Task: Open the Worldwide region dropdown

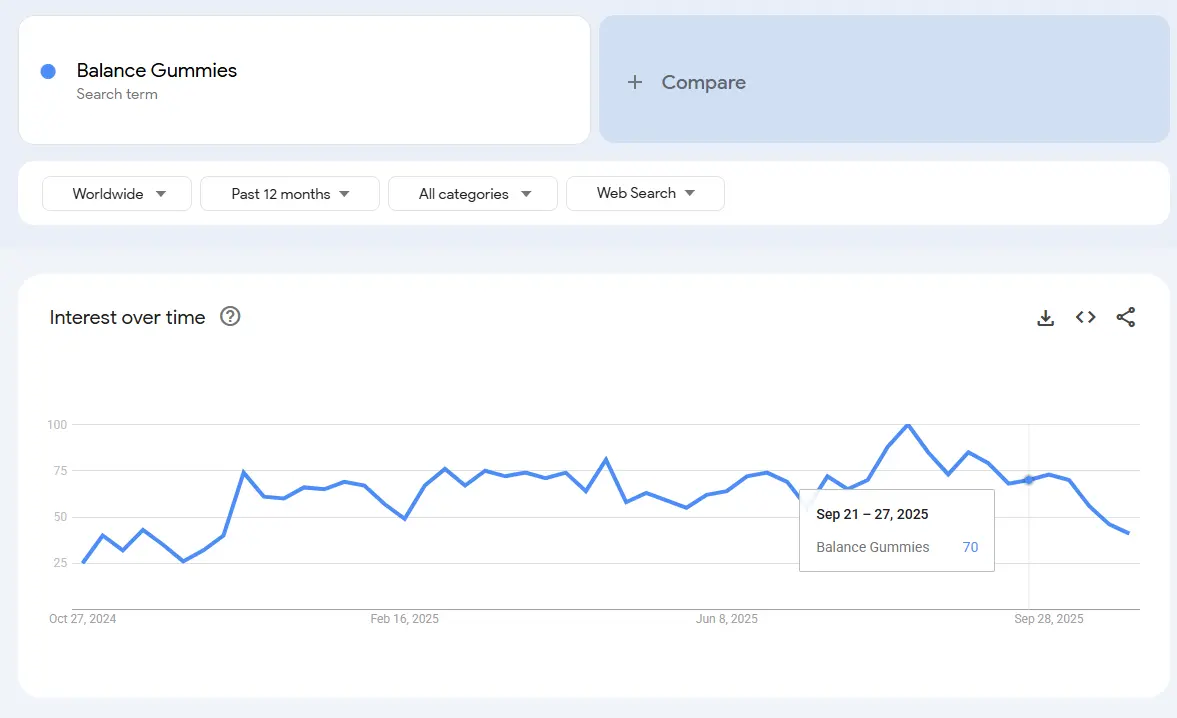Action: 116,193
